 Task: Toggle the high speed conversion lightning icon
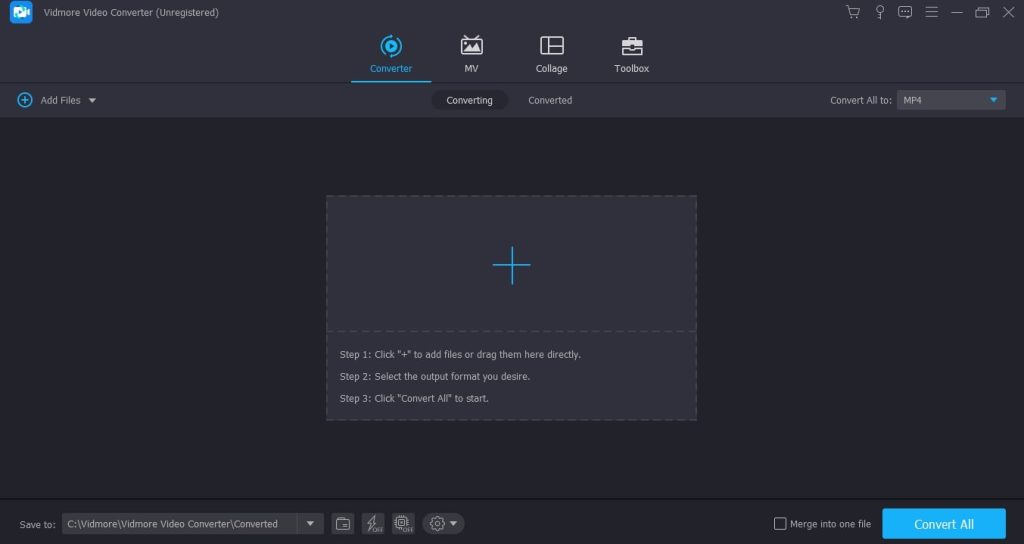373,524
